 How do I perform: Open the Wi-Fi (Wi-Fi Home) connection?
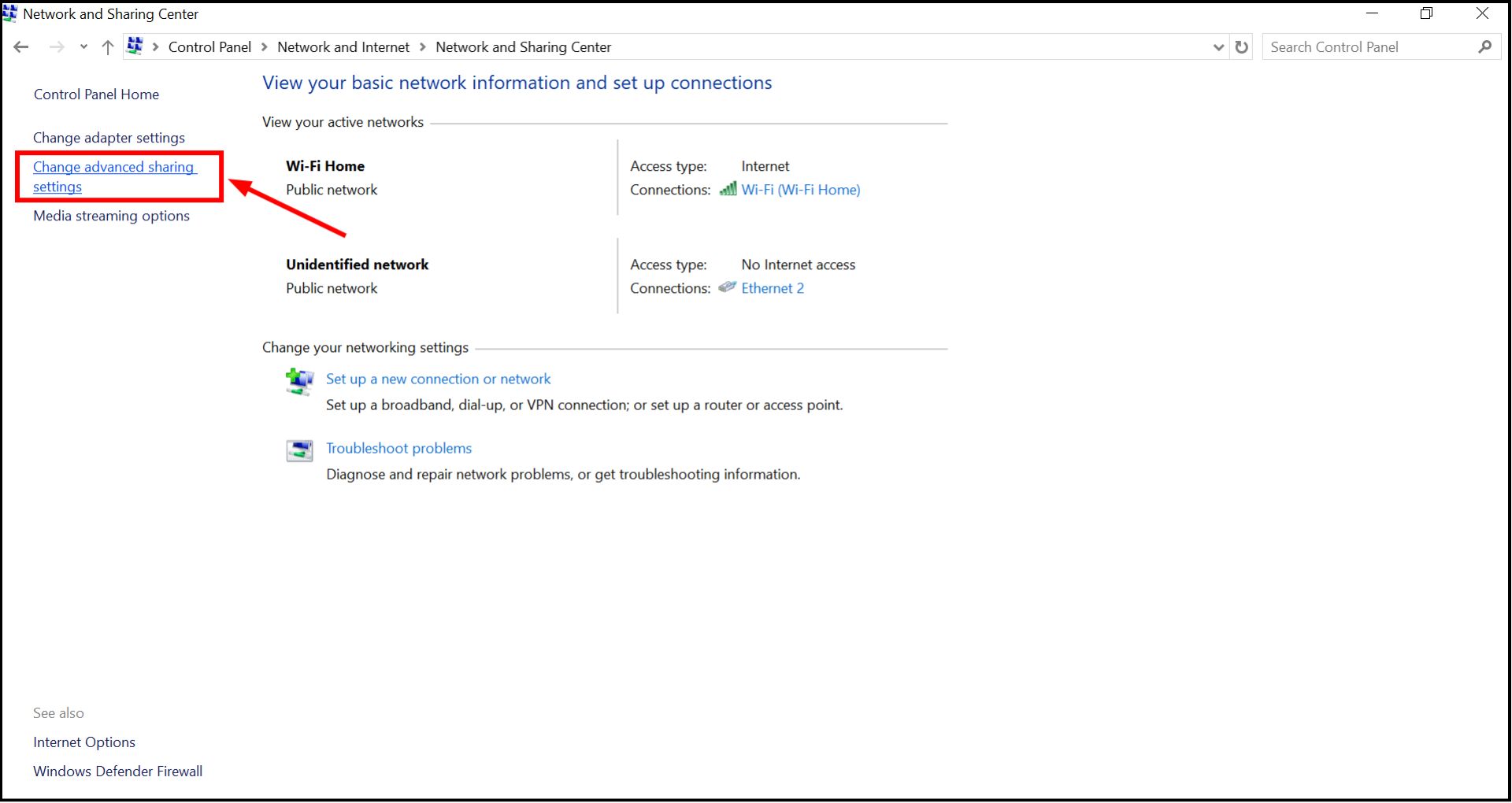[x=801, y=189]
